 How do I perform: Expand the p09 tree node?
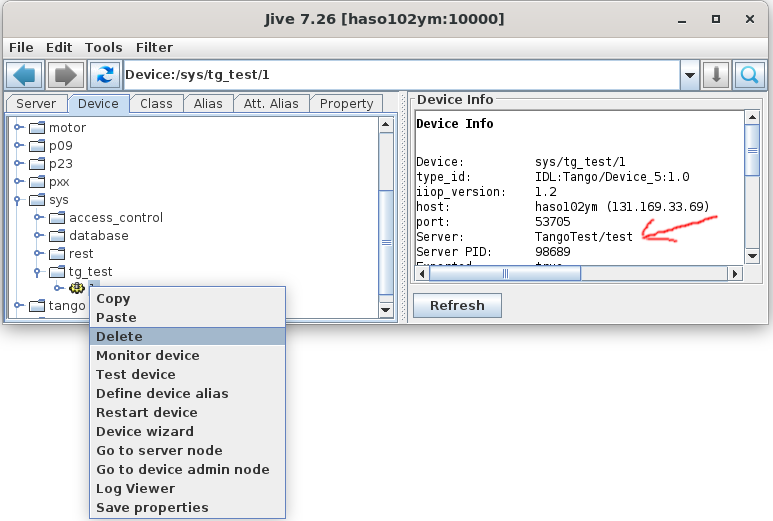pyautogui.click(x=18, y=145)
